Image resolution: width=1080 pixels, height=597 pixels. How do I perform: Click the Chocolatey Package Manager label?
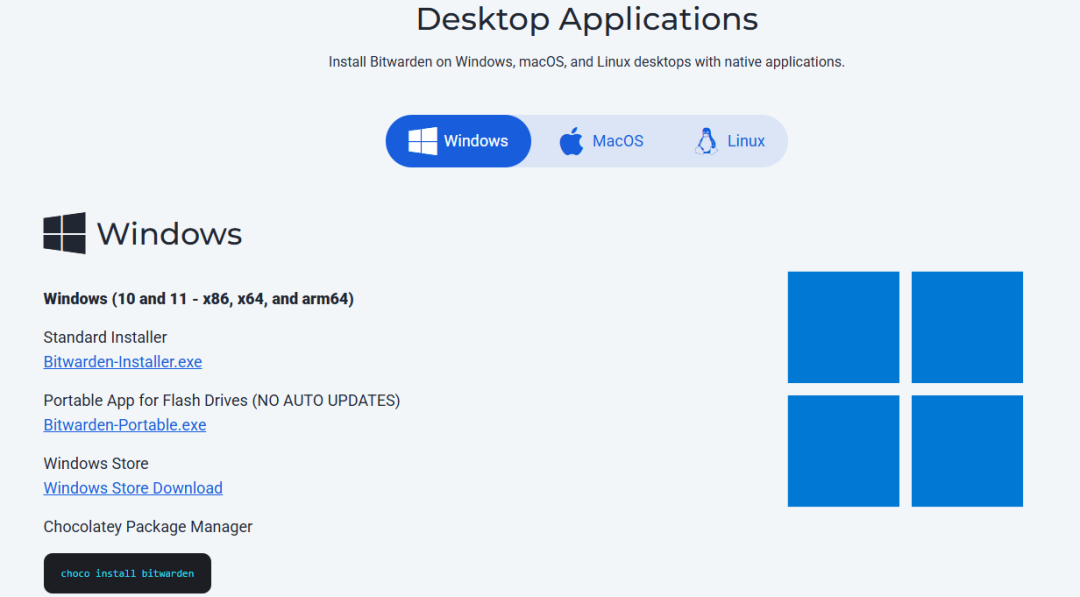click(x=148, y=527)
